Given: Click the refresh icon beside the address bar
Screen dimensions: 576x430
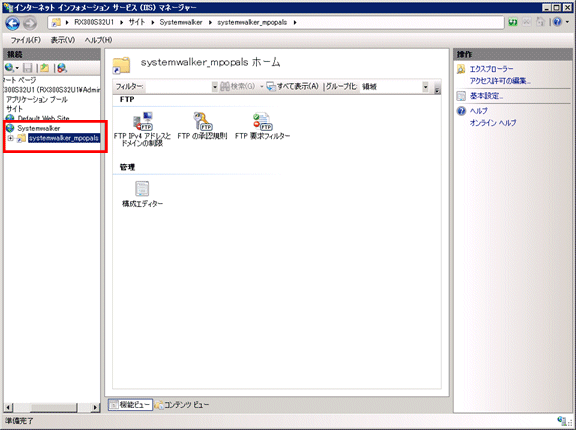Looking at the screenshot, I should pos(513,22).
